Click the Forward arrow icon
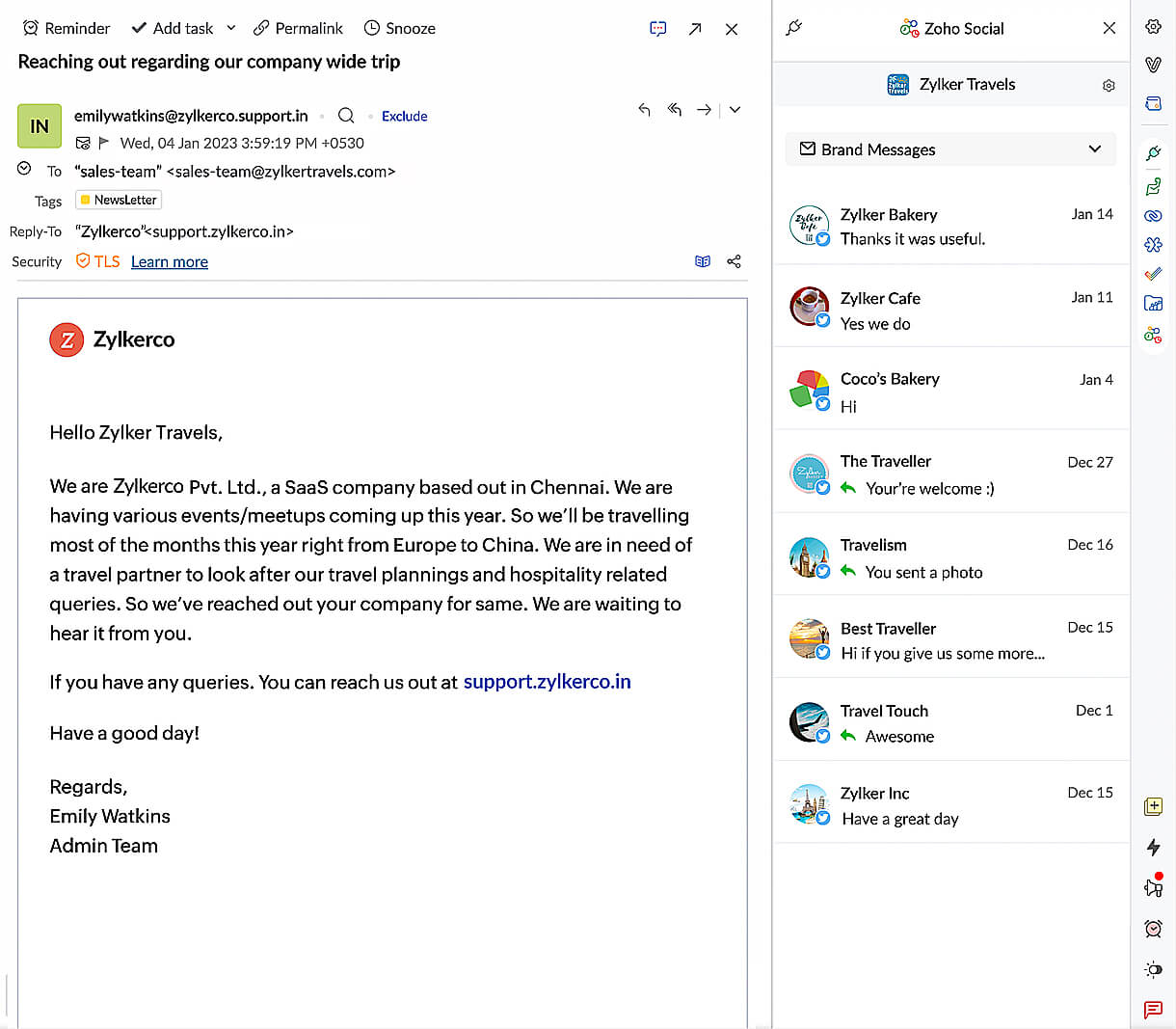 (x=705, y=110)
